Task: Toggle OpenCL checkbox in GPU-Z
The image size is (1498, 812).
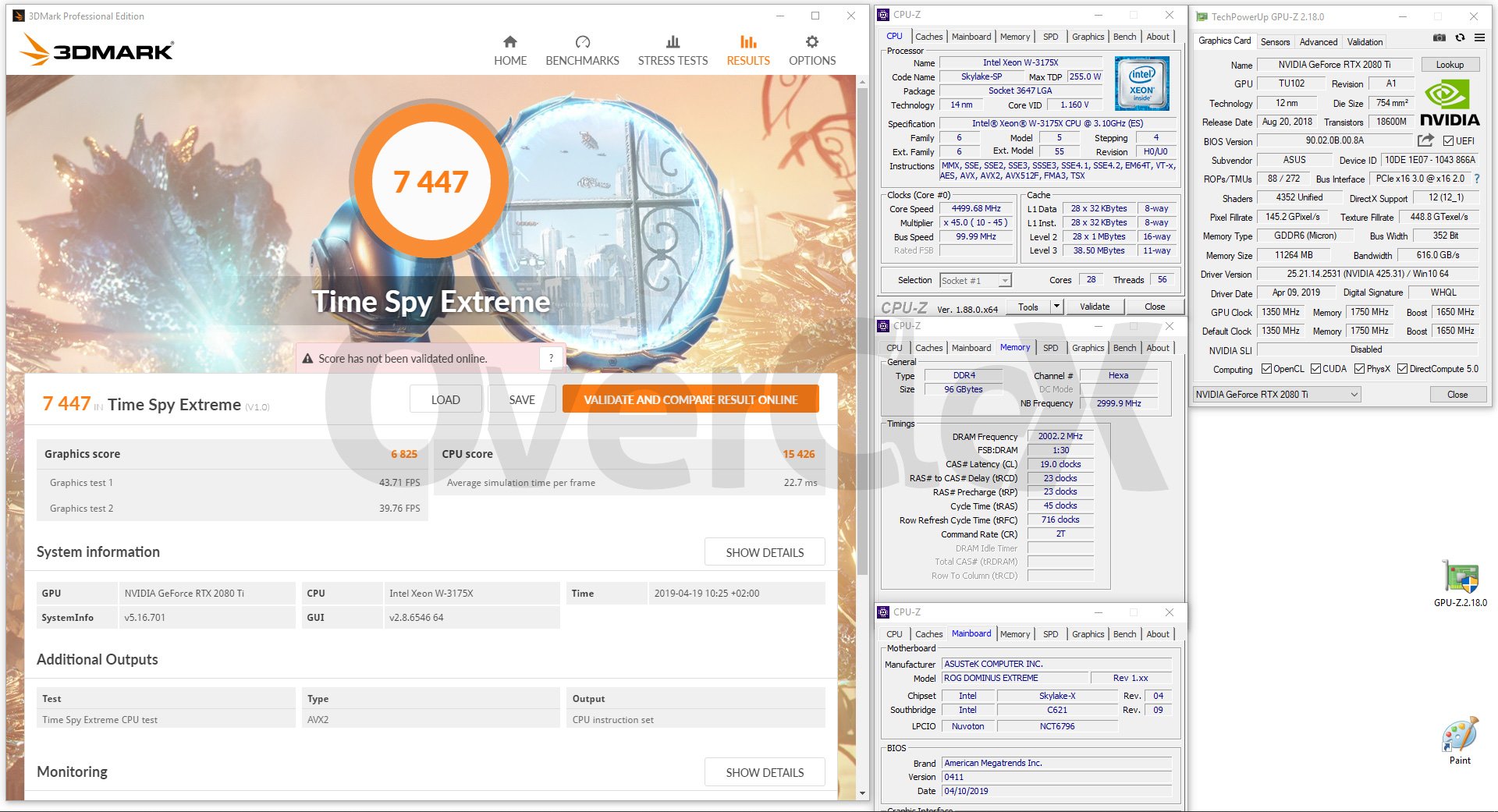Action: (1266, 369)
